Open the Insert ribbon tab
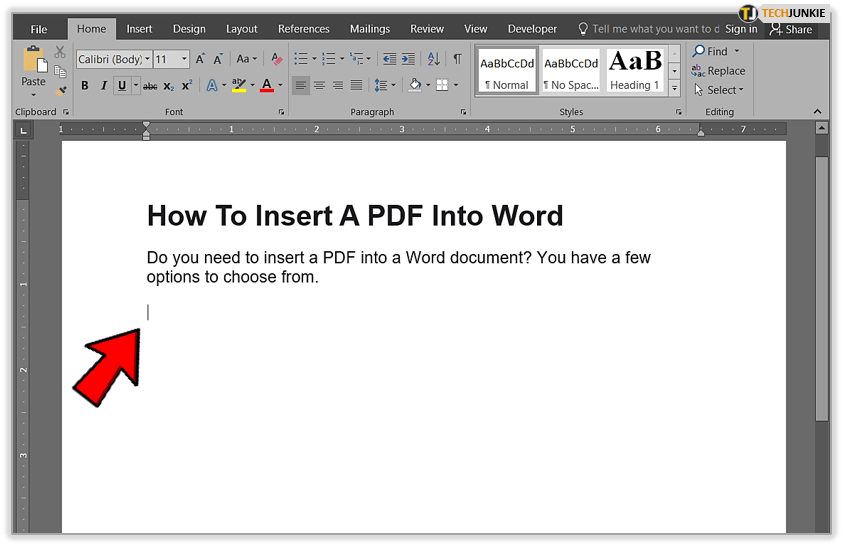 click(139, 29)
